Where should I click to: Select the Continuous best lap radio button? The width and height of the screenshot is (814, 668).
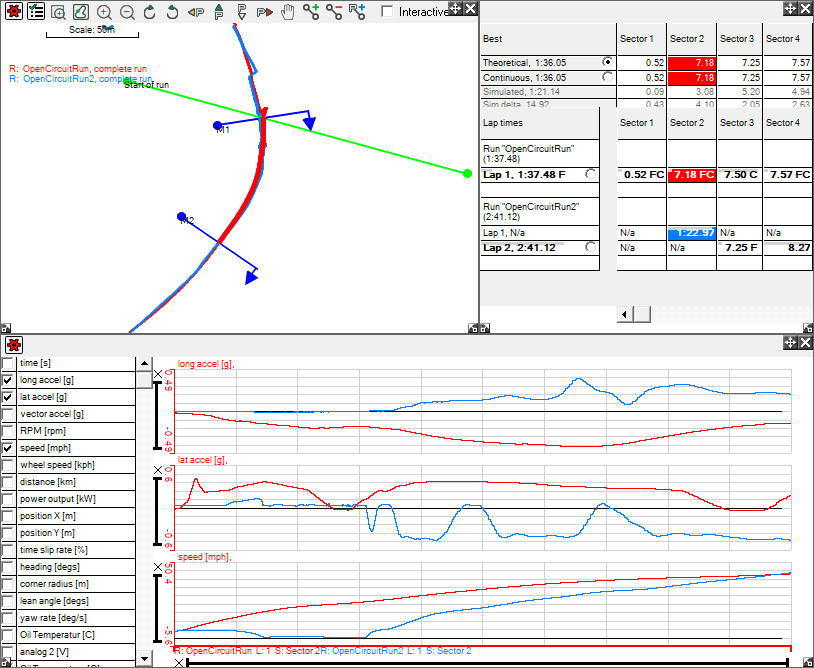point(607,77)
